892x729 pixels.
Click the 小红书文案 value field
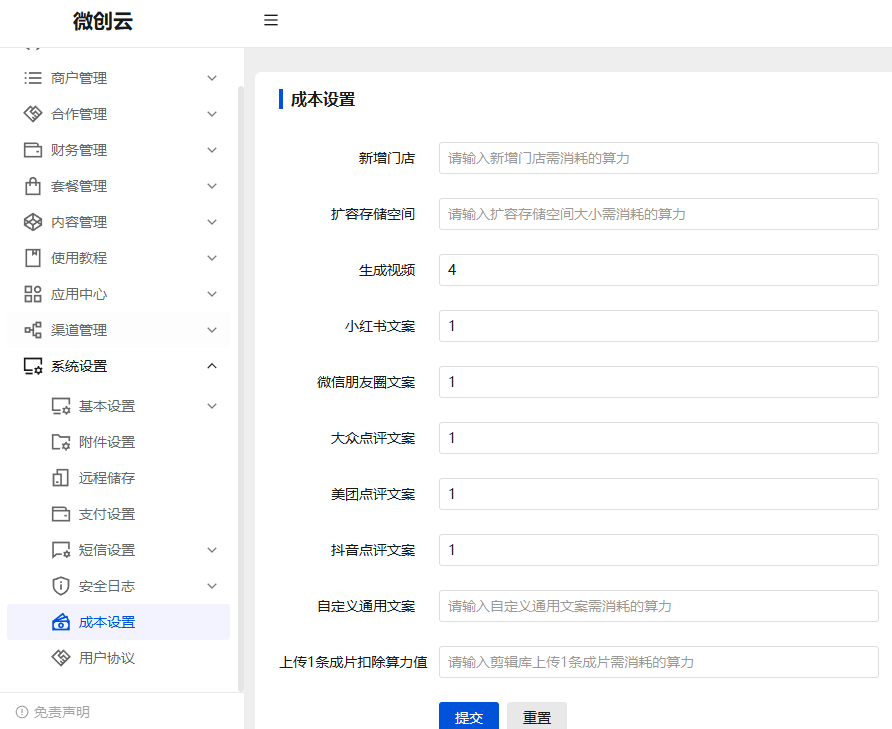(659, 326)
